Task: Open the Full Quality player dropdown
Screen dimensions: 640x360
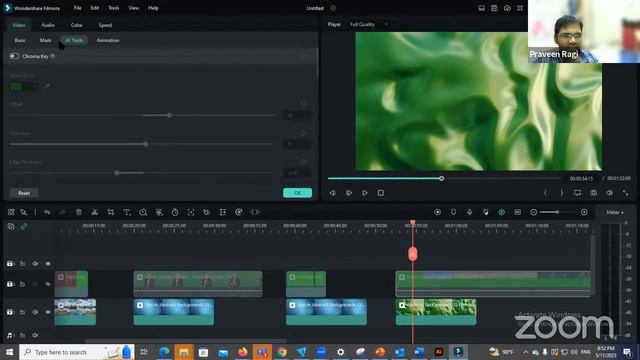Action: click(x=369, y=24)
